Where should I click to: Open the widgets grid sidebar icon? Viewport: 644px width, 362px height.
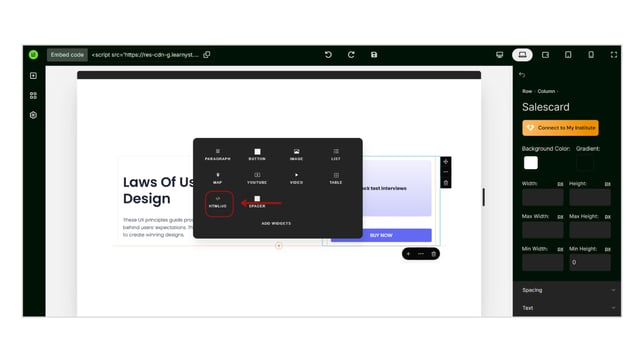[x=33, y=95]
